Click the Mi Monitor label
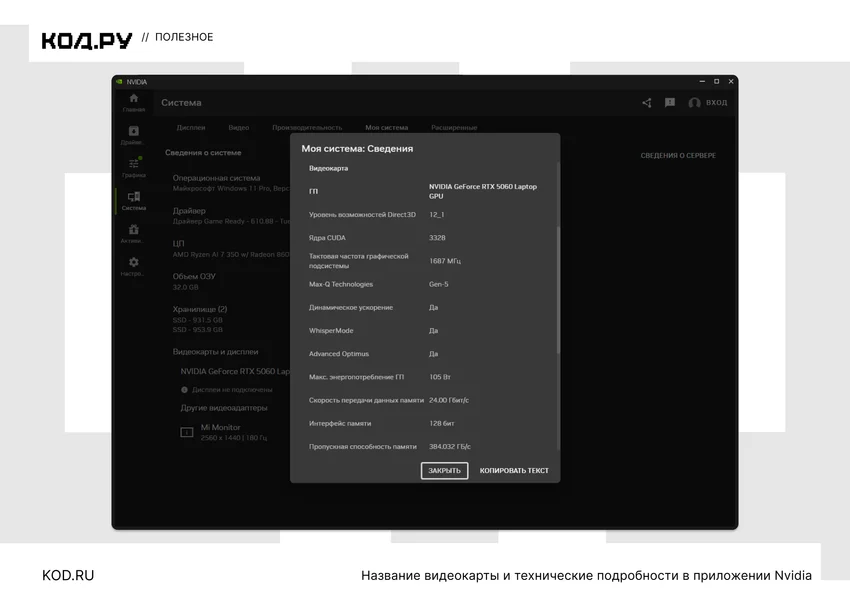This screenshot has height=605, width=850. [220, 427]
